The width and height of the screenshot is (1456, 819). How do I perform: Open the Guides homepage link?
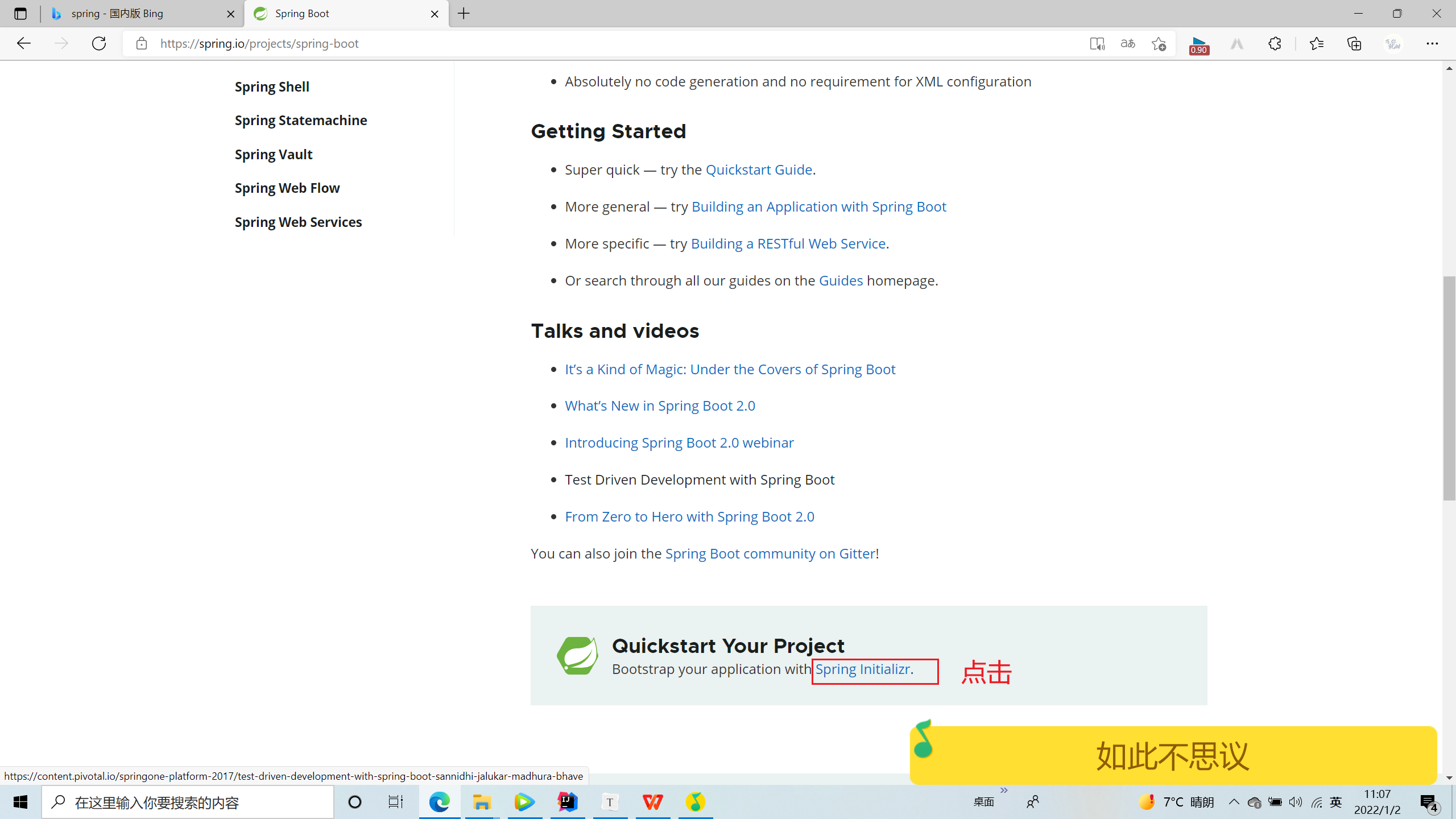tap(841, 280)
